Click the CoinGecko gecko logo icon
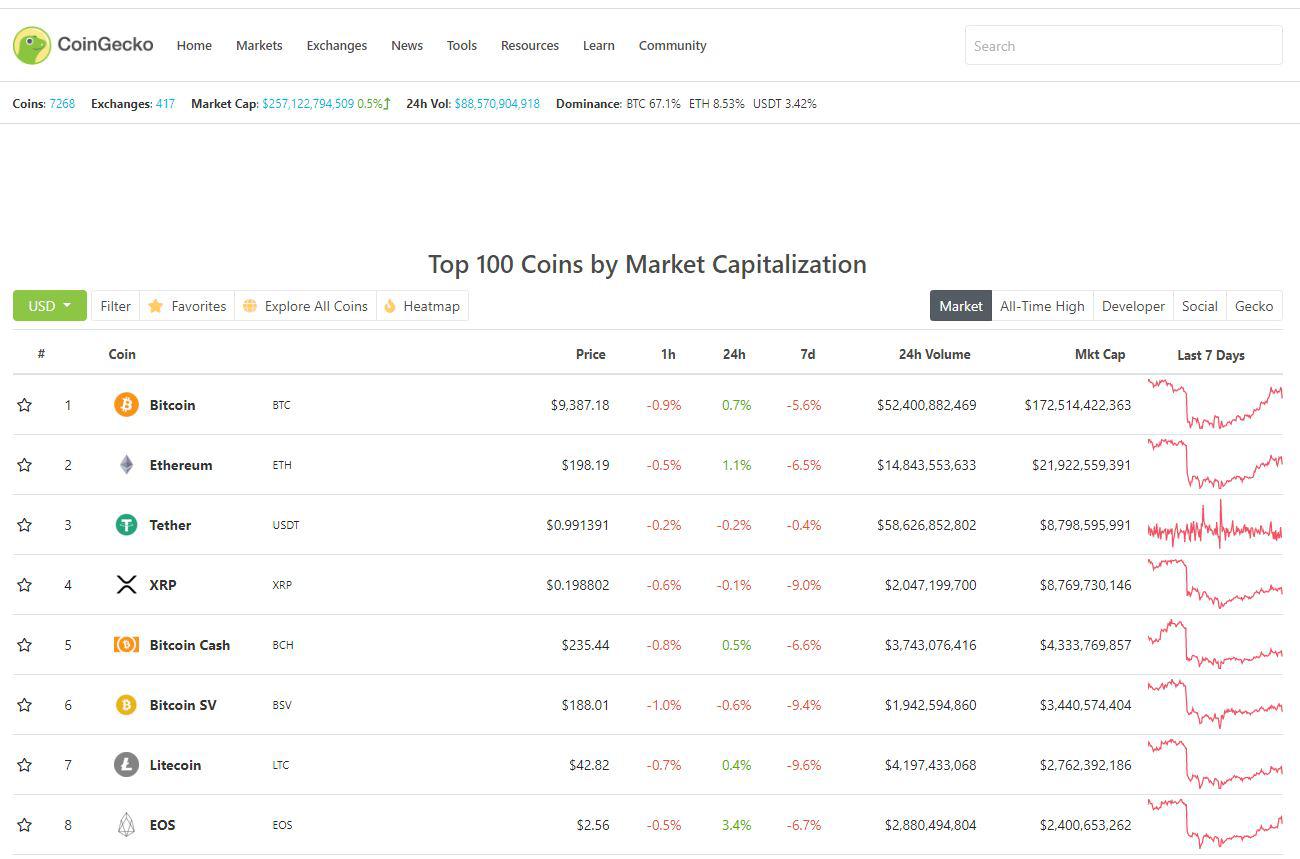 [33, 44]
